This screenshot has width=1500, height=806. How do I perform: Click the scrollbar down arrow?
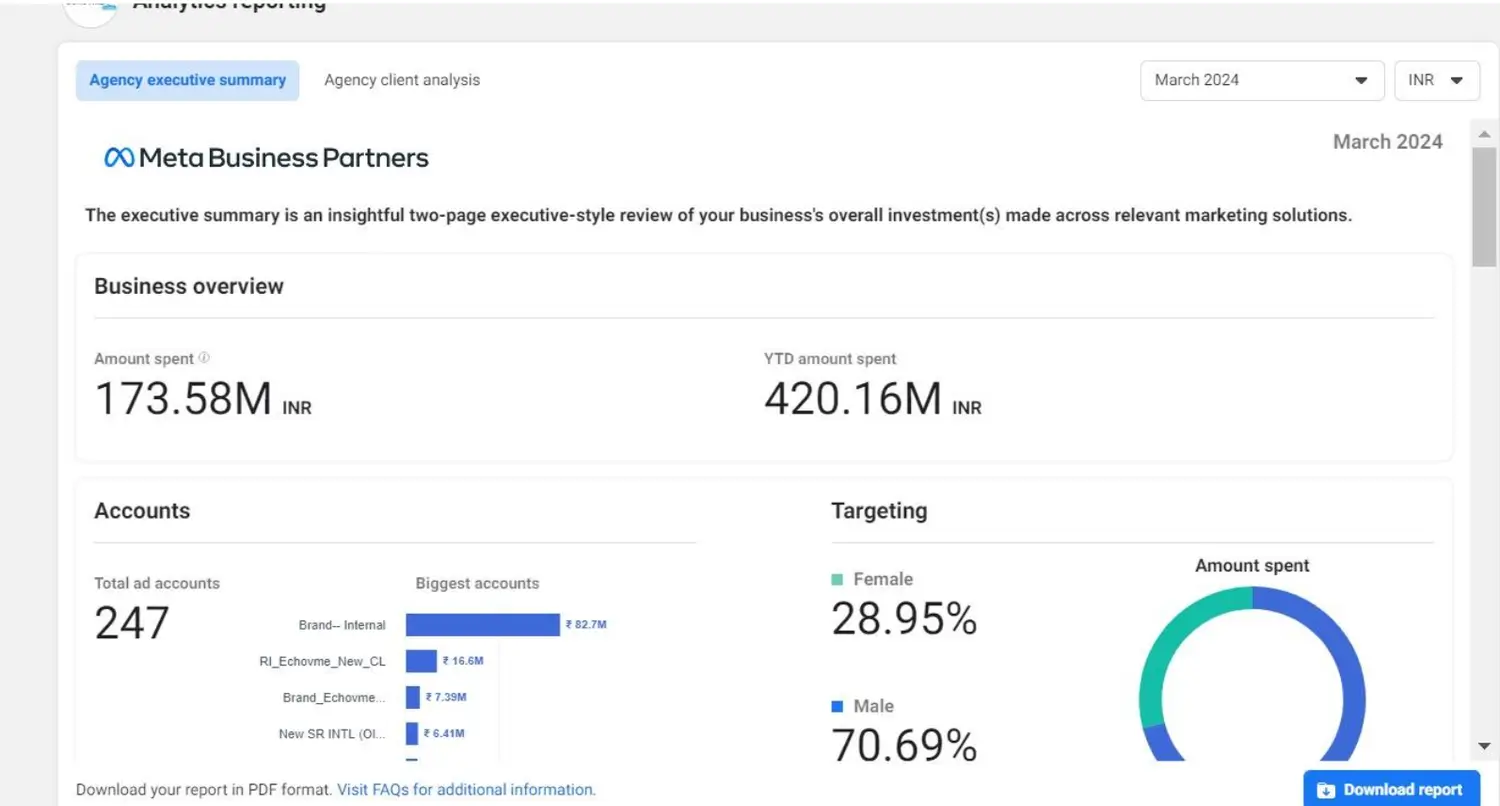(1484, 746)
